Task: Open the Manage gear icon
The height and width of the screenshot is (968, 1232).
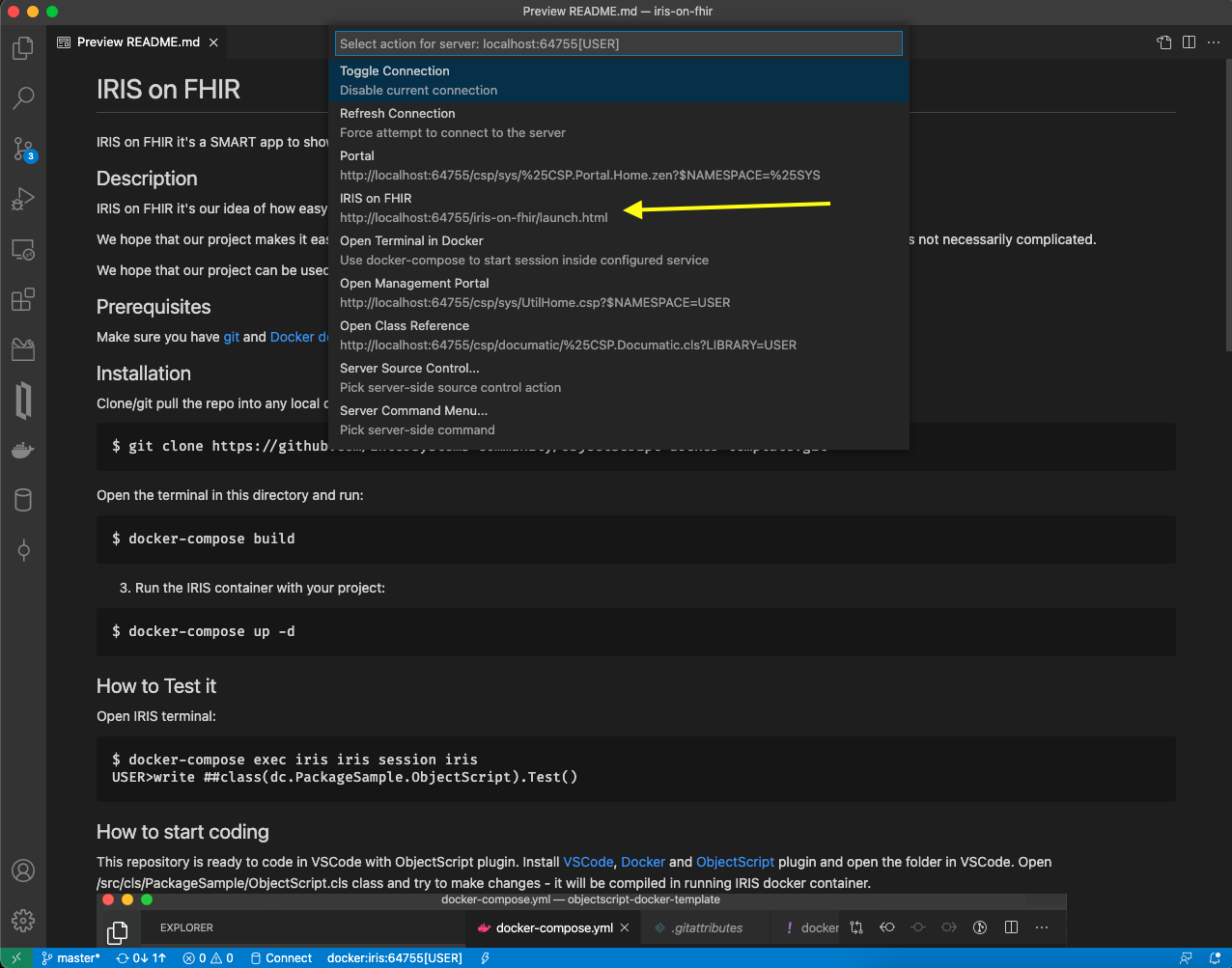Action: click(23, 921)
